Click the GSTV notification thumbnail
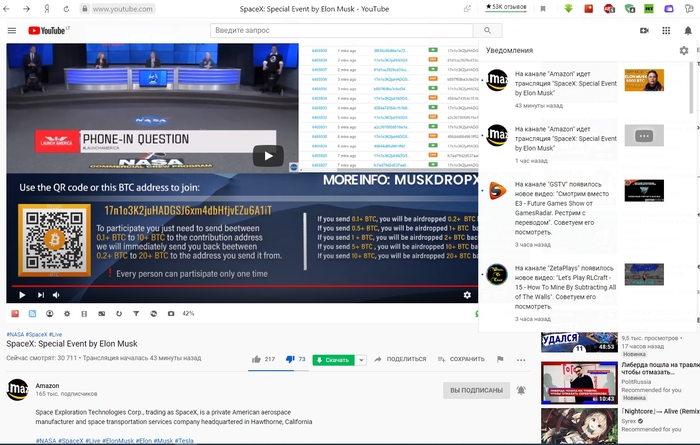700x445 pixels. (x=644, y=191)
